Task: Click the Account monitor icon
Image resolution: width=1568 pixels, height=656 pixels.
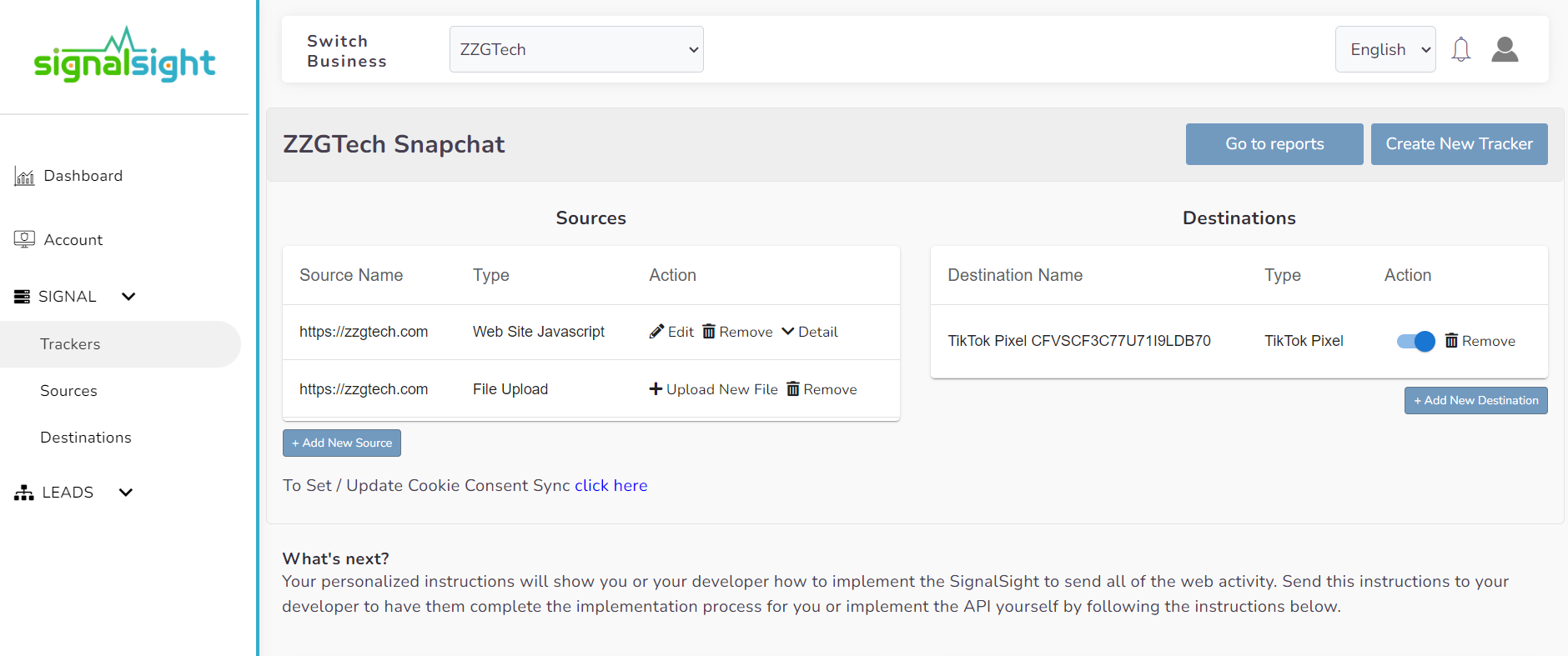Action: point(24,239)
